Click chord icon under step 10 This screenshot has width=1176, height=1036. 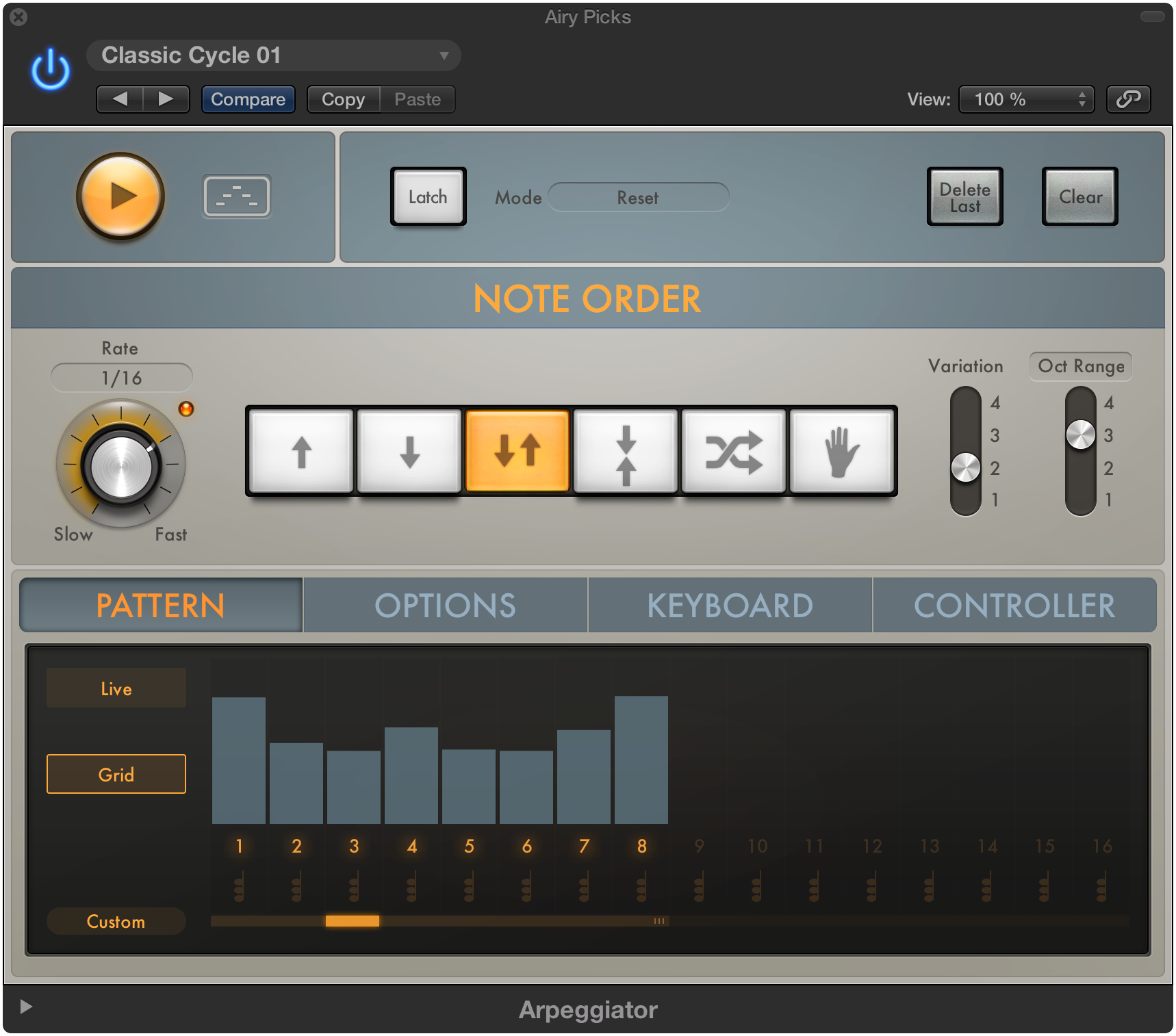756,887
